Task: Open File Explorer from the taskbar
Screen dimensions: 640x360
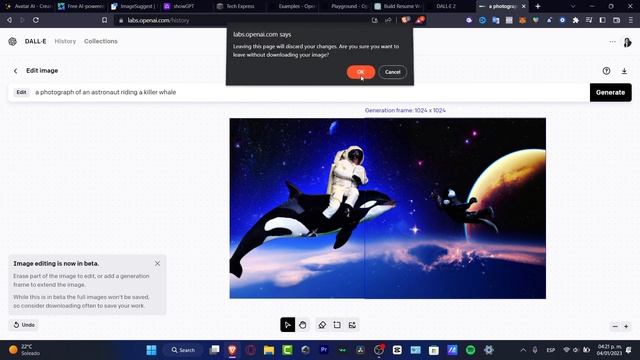Action: pos(269,350)
